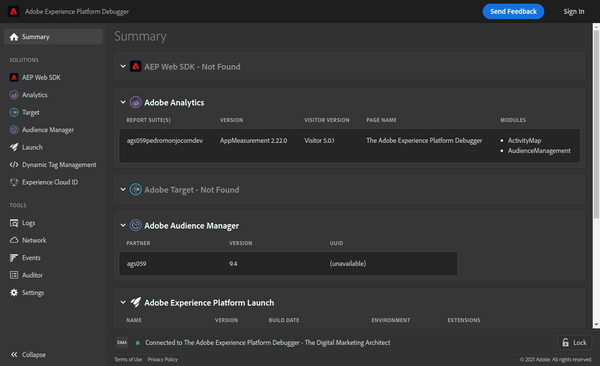
Task: Click AppMeasurement 2.22.0 version cell
Action: [253, 141]
